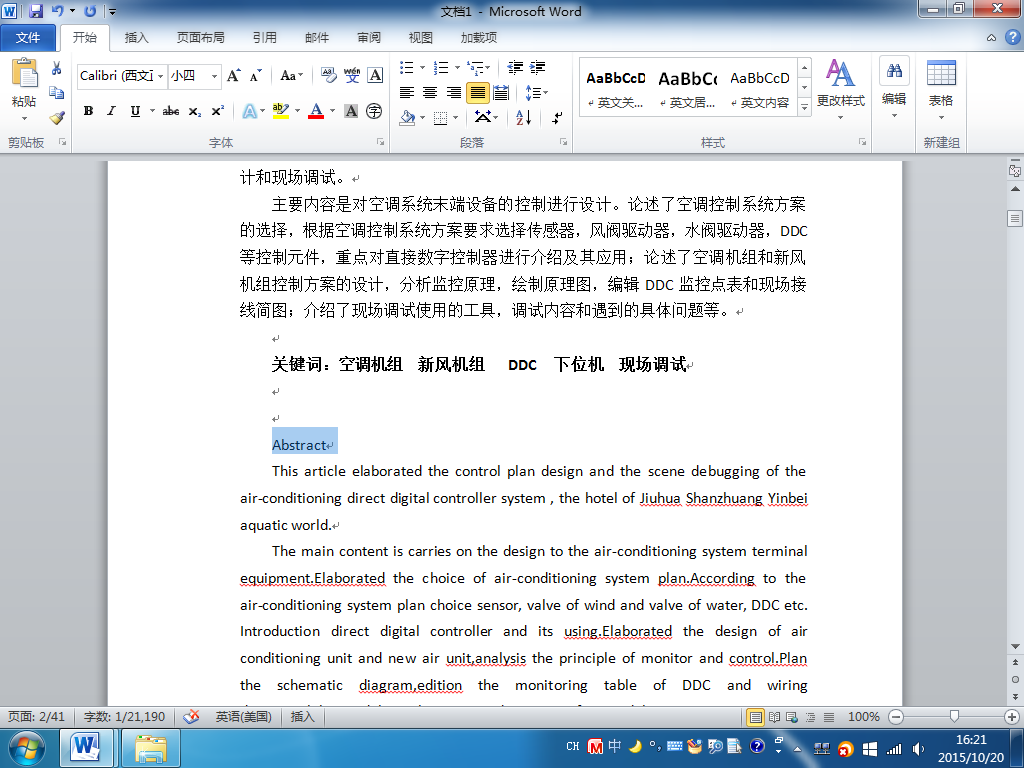The image size is (1024, 768).
Task: Click the Text Effects glowing A icon
Action: click(249, 111)
